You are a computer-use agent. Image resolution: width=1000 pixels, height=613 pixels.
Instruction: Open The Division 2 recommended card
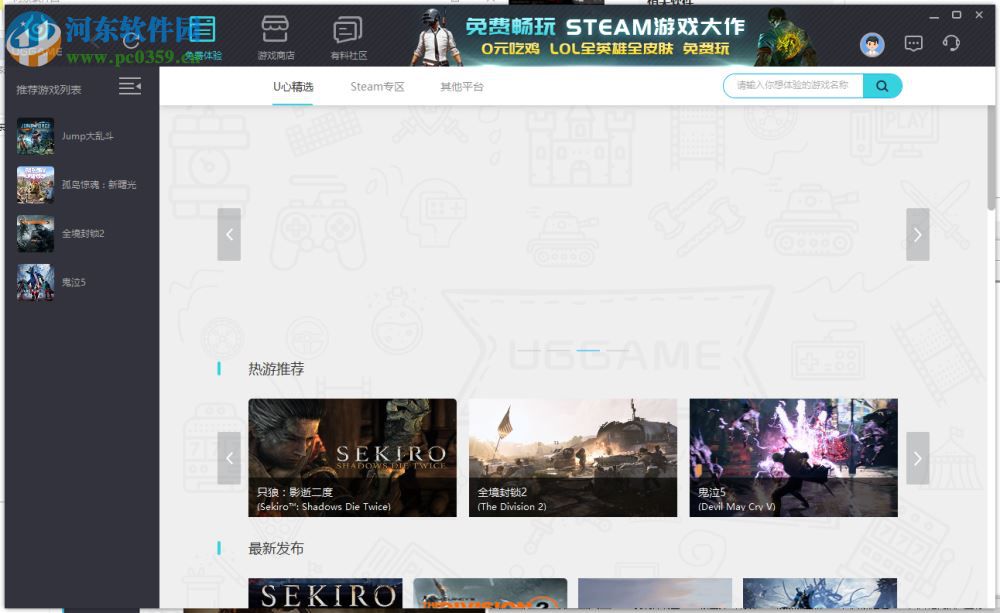pyautogui.click(x=573, y=457)
